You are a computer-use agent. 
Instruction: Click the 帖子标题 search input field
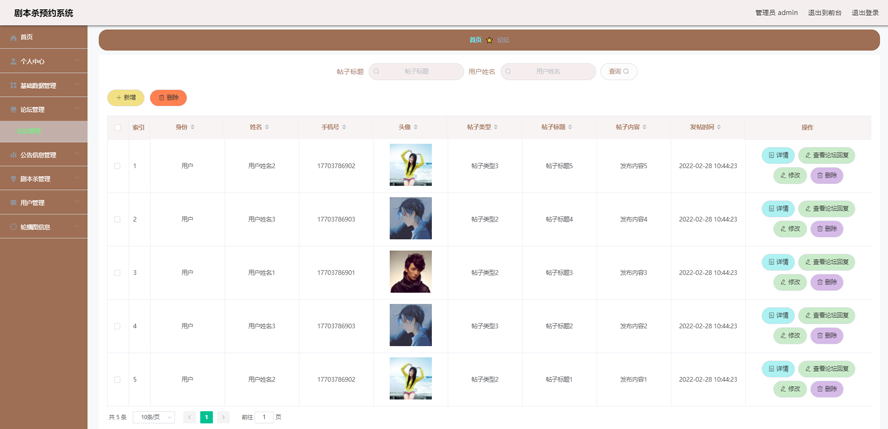416,72
